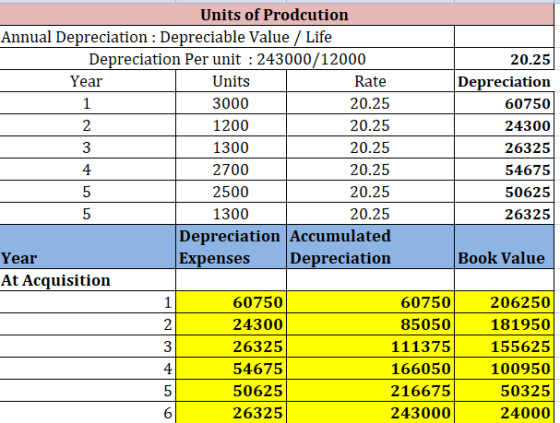560x423 pixels.
Task: Click yellow Depreciation Expenses cell 24300
Action: (x=231, y=324)
